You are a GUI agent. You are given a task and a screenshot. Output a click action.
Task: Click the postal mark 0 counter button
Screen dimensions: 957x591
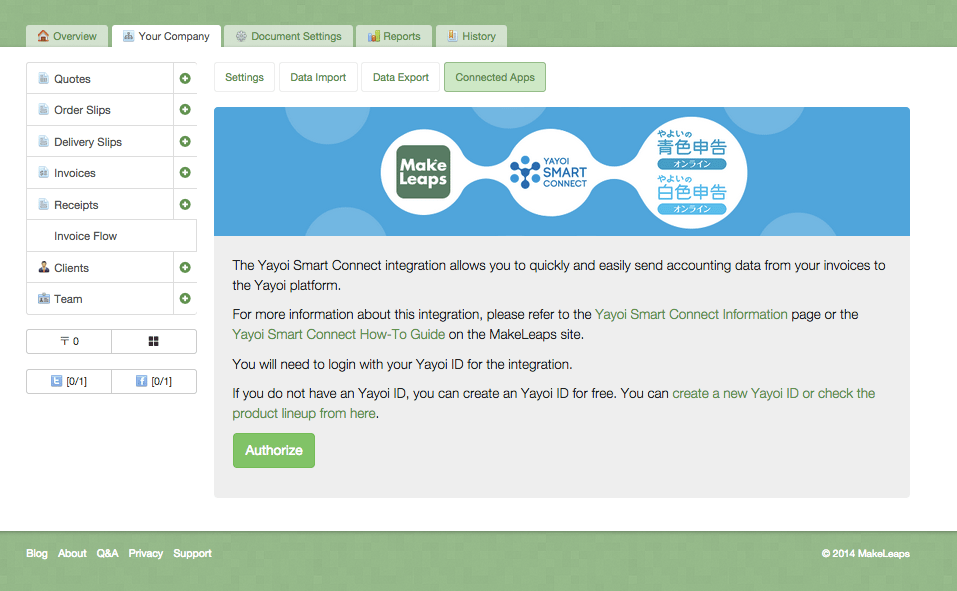(x=69, y=341)
